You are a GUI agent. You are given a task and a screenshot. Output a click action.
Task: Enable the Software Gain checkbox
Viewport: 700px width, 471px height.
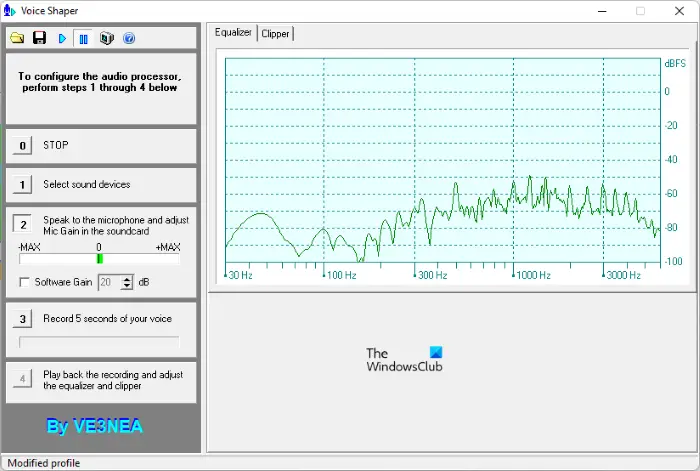pos(25,282)
